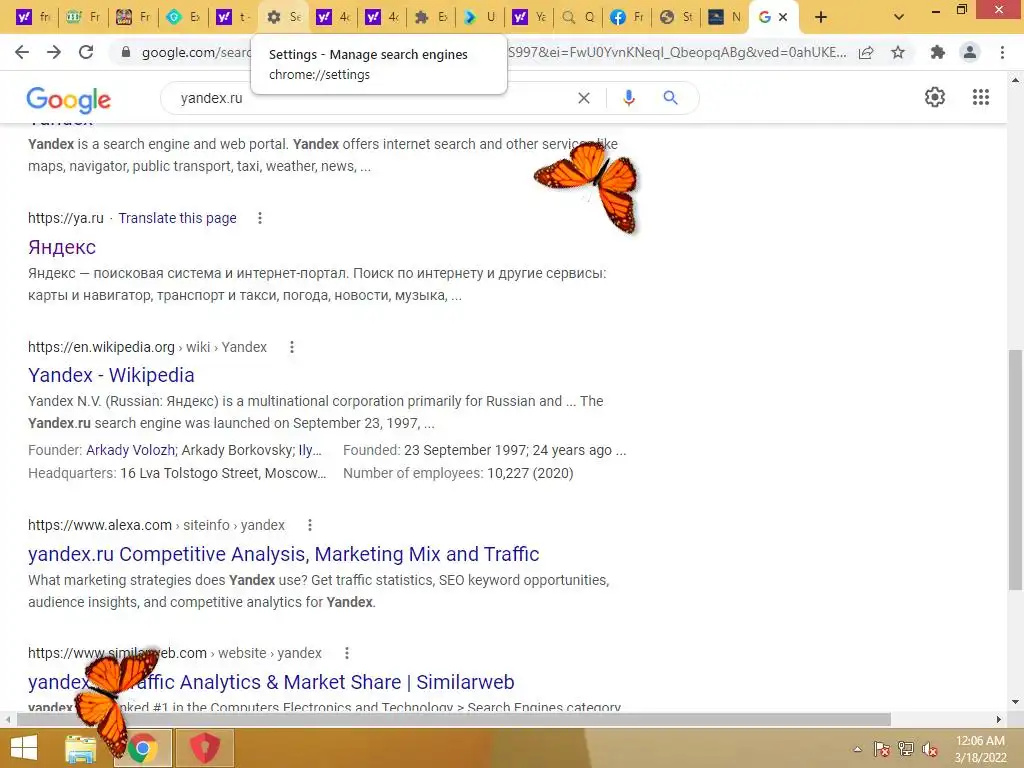
Task: Click the https://ya.ru result URL
Action: point(66,218)
